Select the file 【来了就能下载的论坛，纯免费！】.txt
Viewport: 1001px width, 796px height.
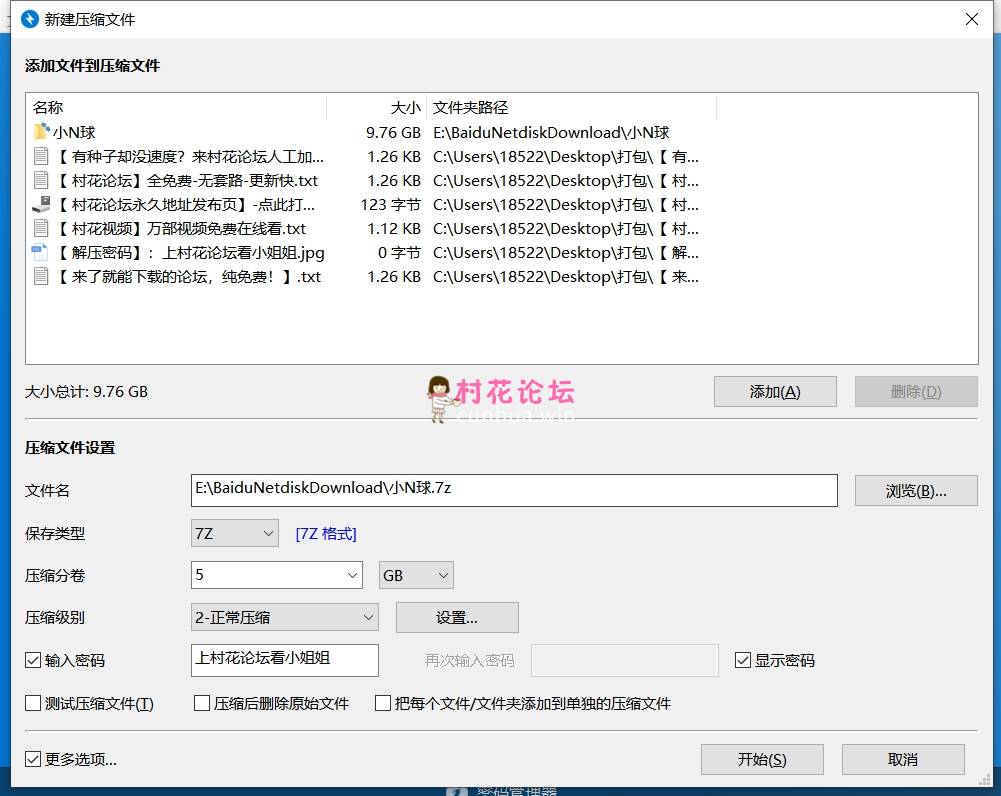point(189,276)
